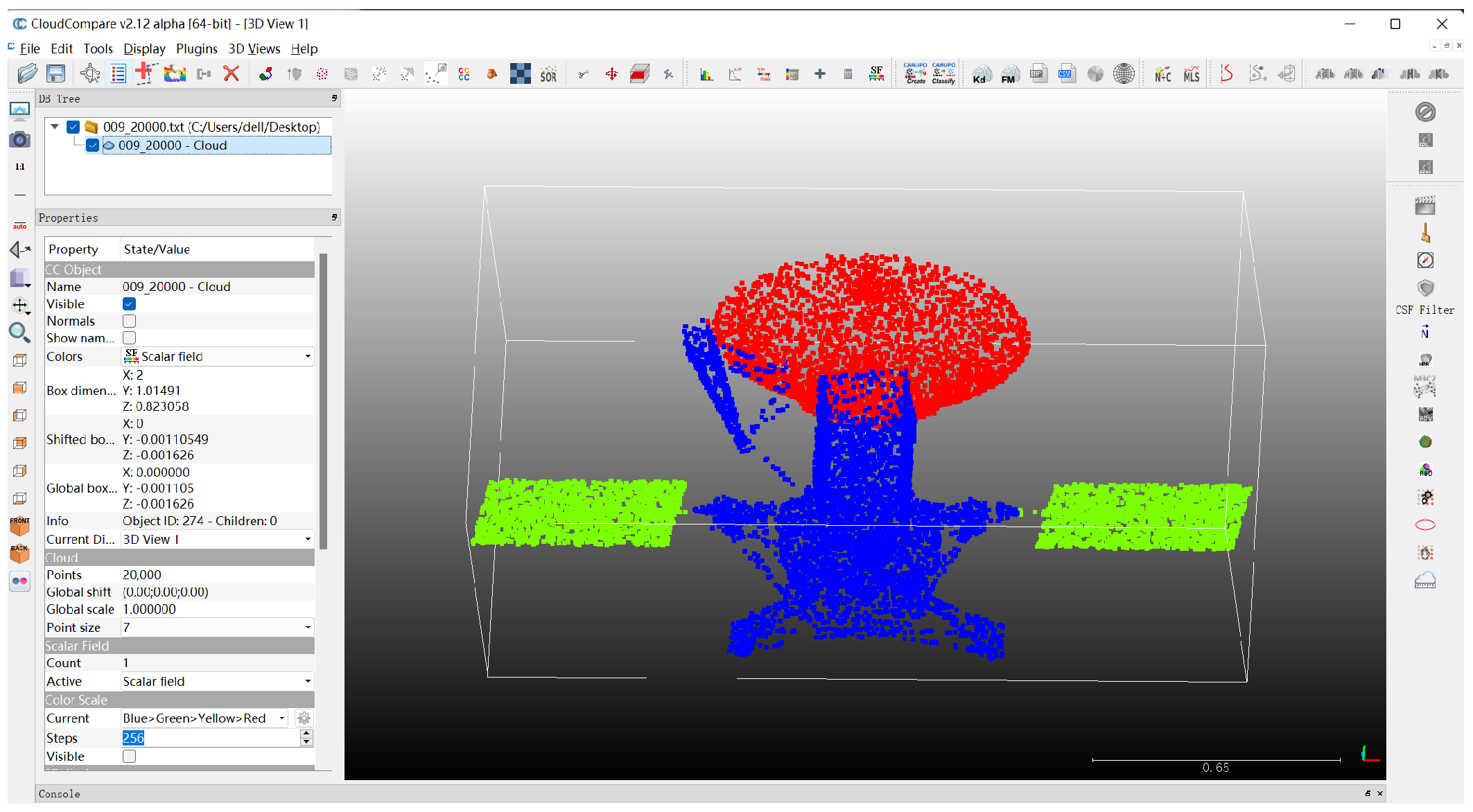Open the Point size dropdown

(218, 628)
